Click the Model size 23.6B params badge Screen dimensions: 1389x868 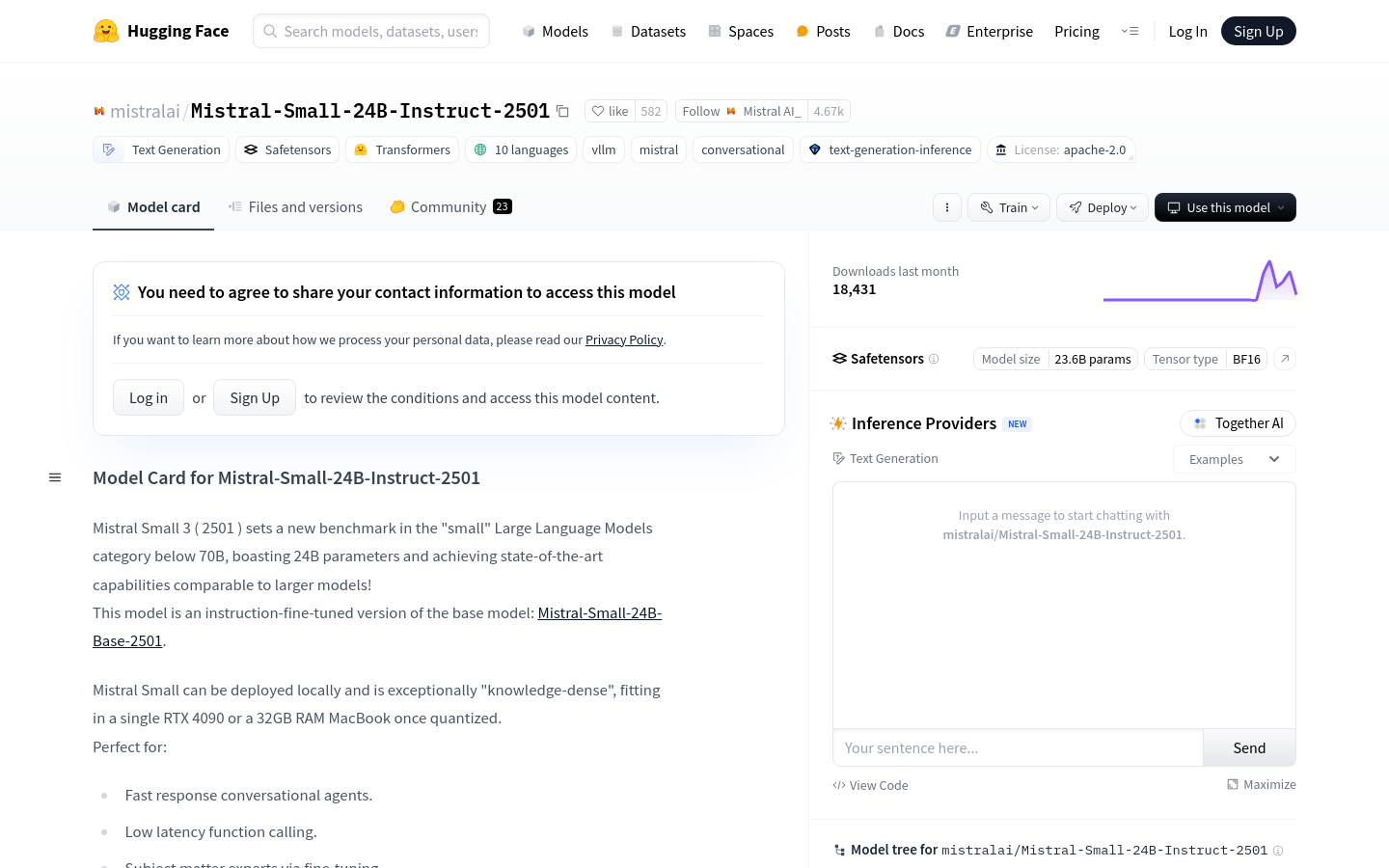(x=1055, y=359)
